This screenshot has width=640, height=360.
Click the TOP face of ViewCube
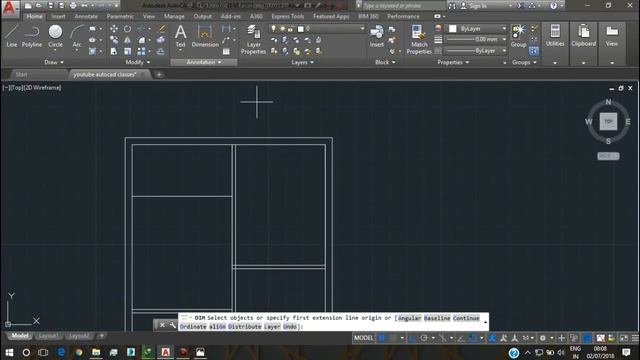tap(608, 122)
